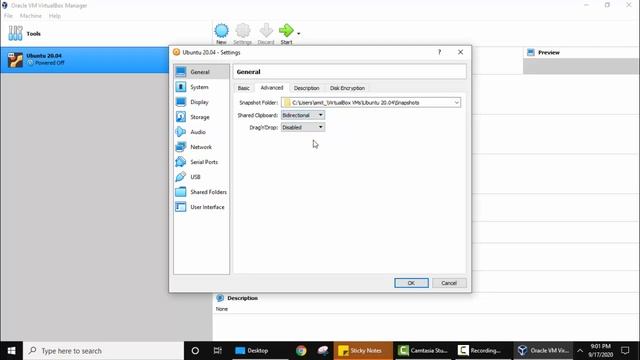This screenshot has width=640, height=360.
Task: Close the Settings dialog
Action: pos(460,52)
